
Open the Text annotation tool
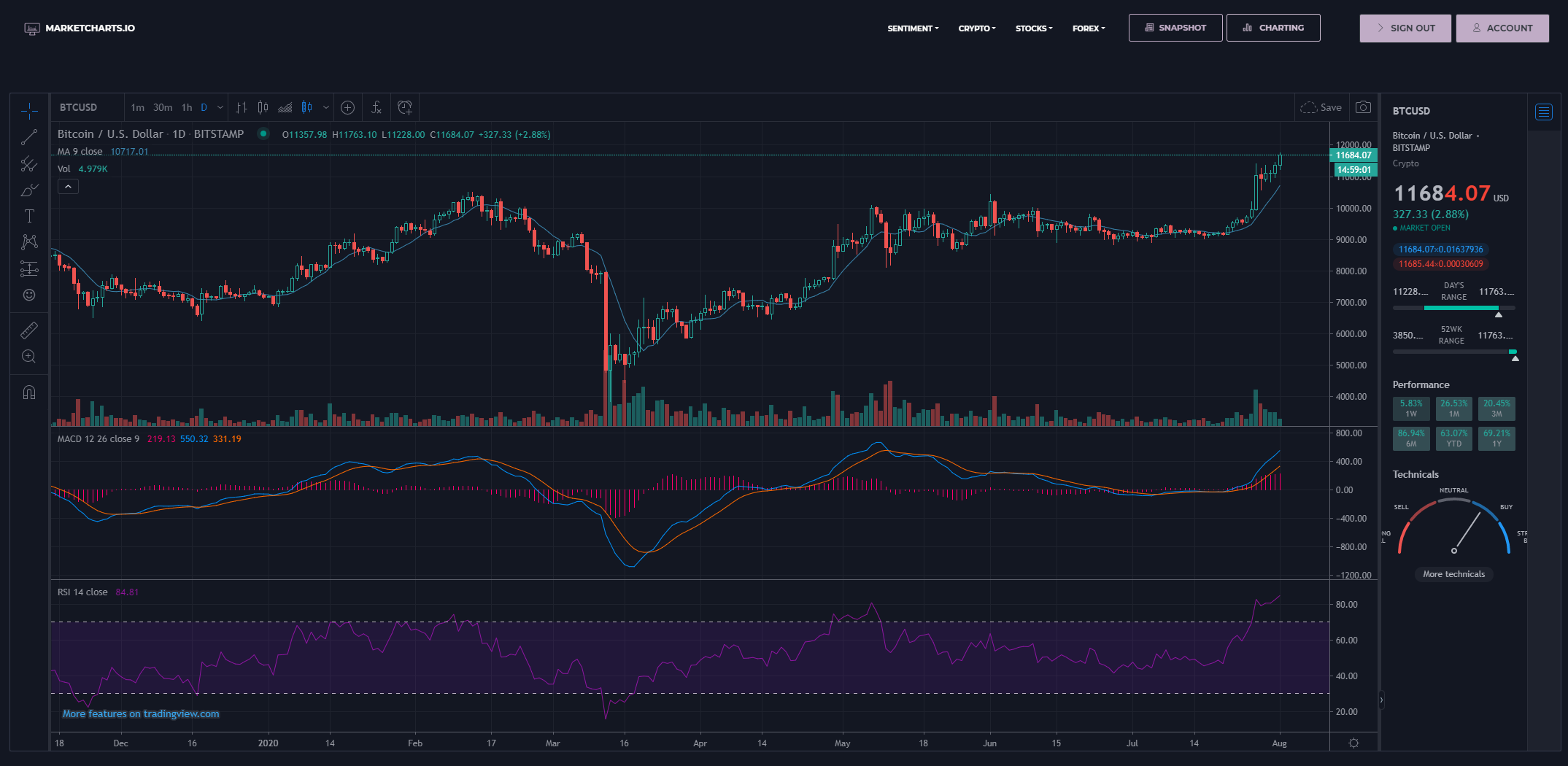click(x=29, y=215)
